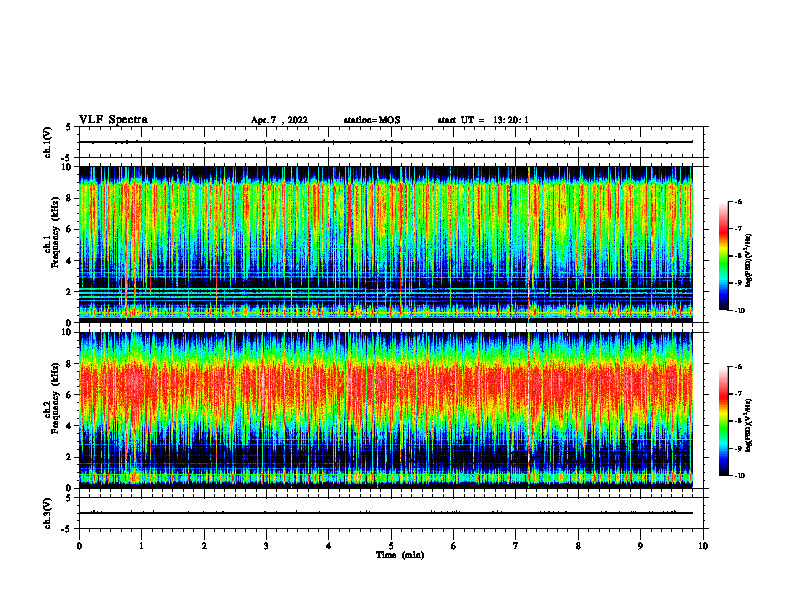The height and width of the screenshot is (612, 792).
Task: Click the 'Time (min)' x-axis label
Action: 400,555
